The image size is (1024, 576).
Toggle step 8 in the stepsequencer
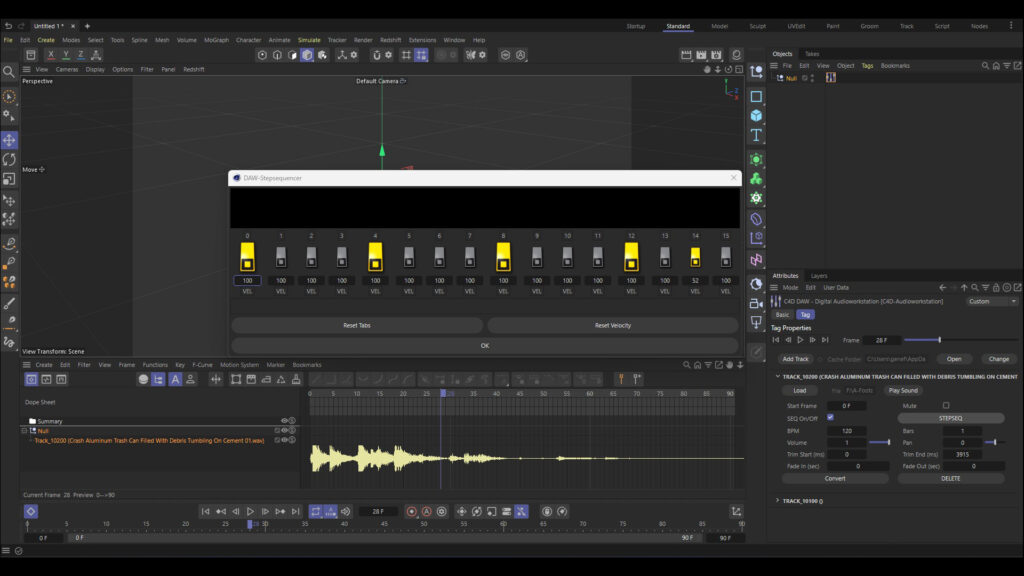click(x=504, y=257)
